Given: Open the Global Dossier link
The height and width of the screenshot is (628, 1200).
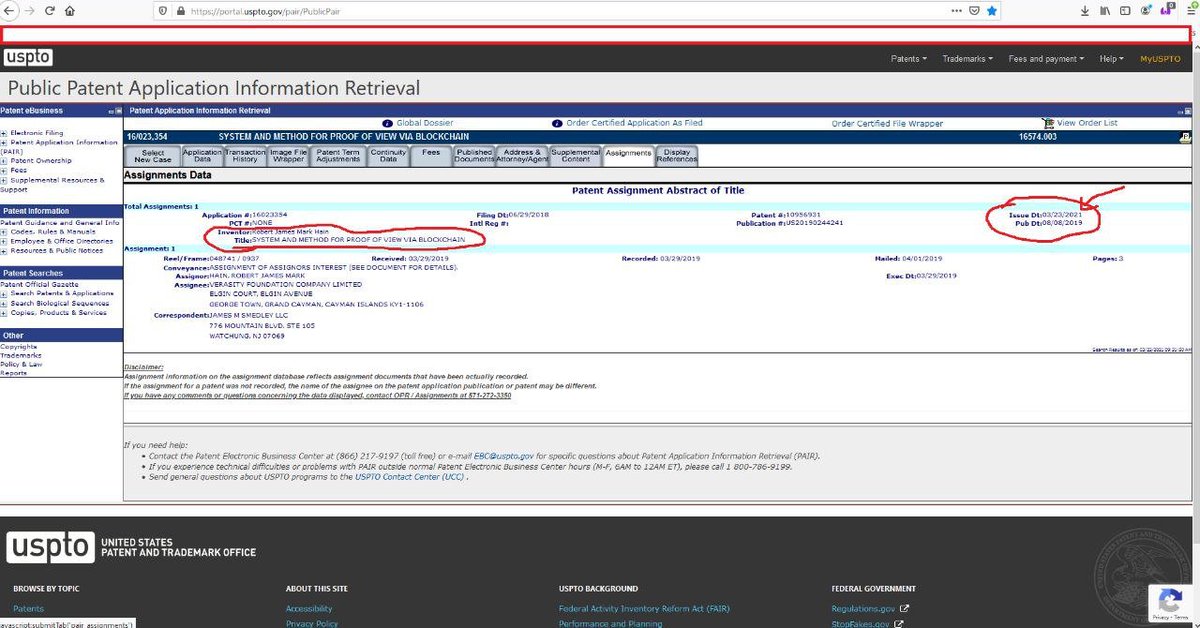Looking at the screenshot, I should (x=425, y=123).
